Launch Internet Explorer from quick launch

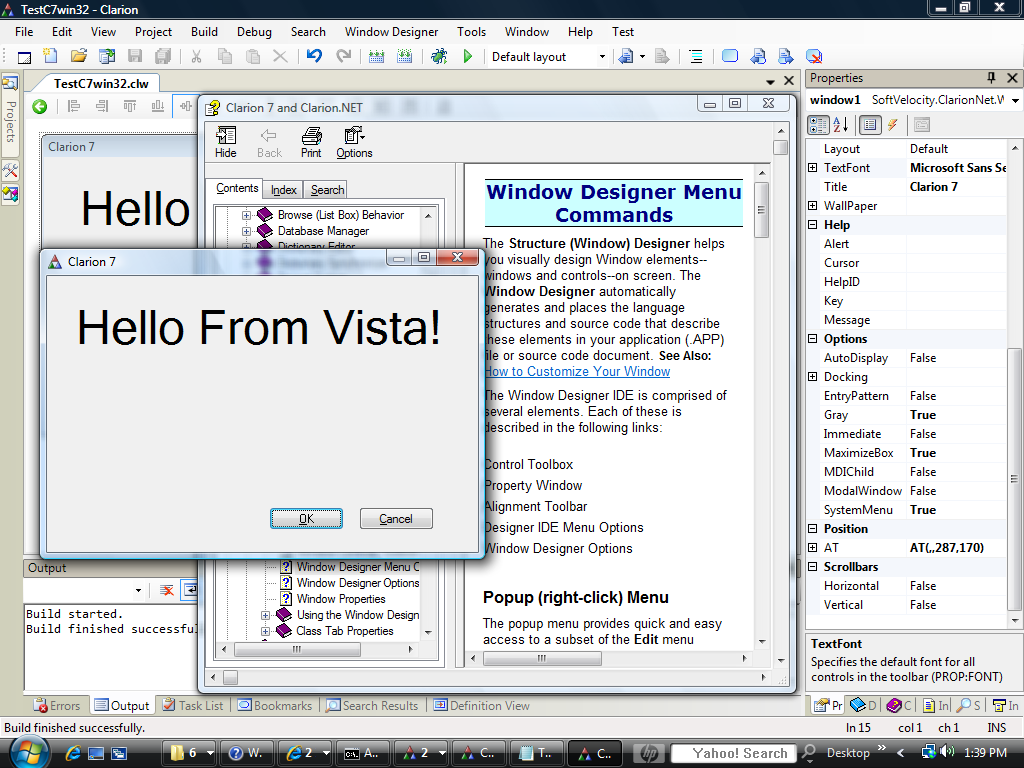pyautogui.click(x=72, y=753)
